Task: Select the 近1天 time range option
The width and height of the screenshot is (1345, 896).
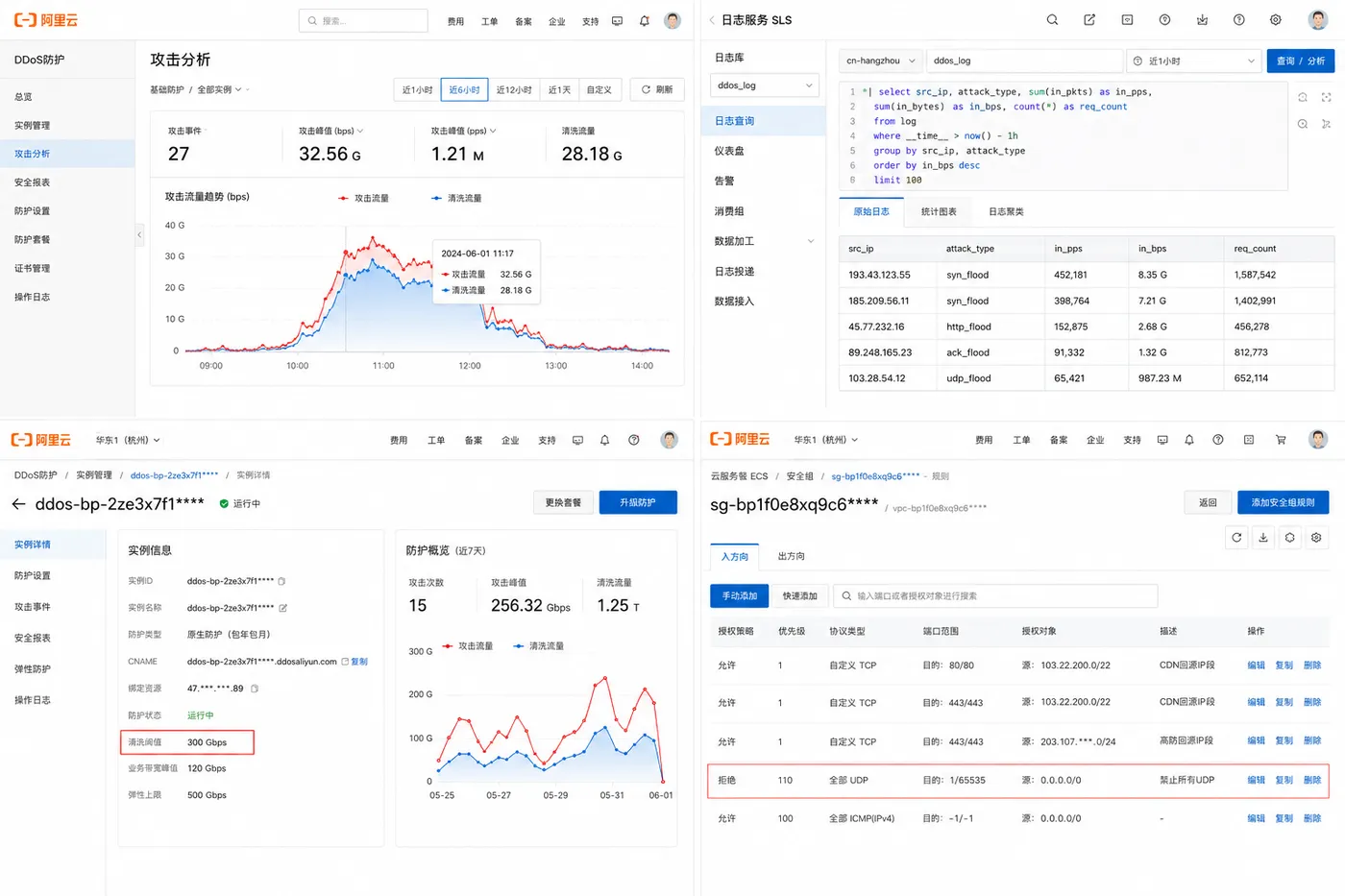Action: 559,89
